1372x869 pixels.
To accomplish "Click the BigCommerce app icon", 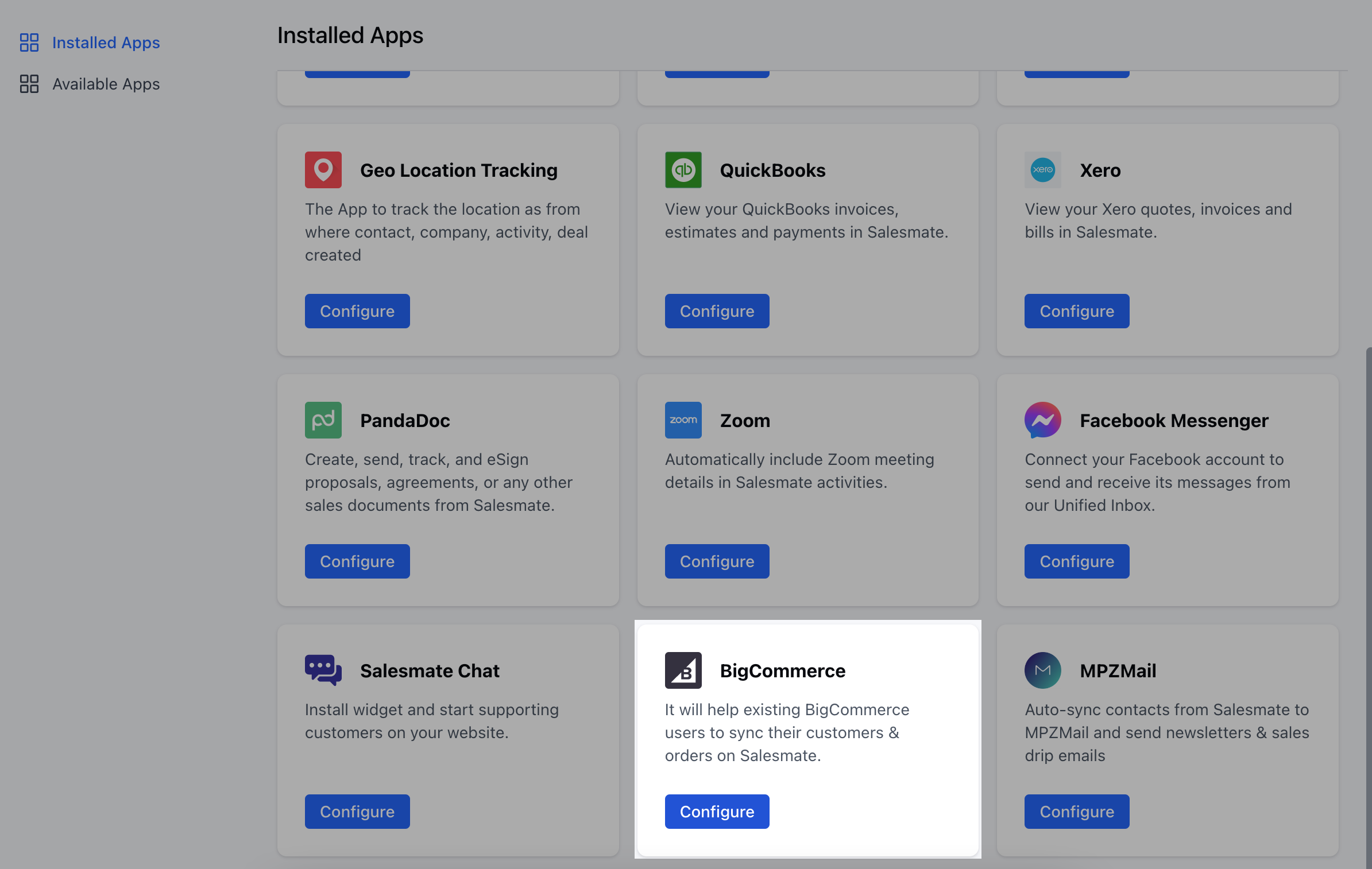I will (683, 670).
